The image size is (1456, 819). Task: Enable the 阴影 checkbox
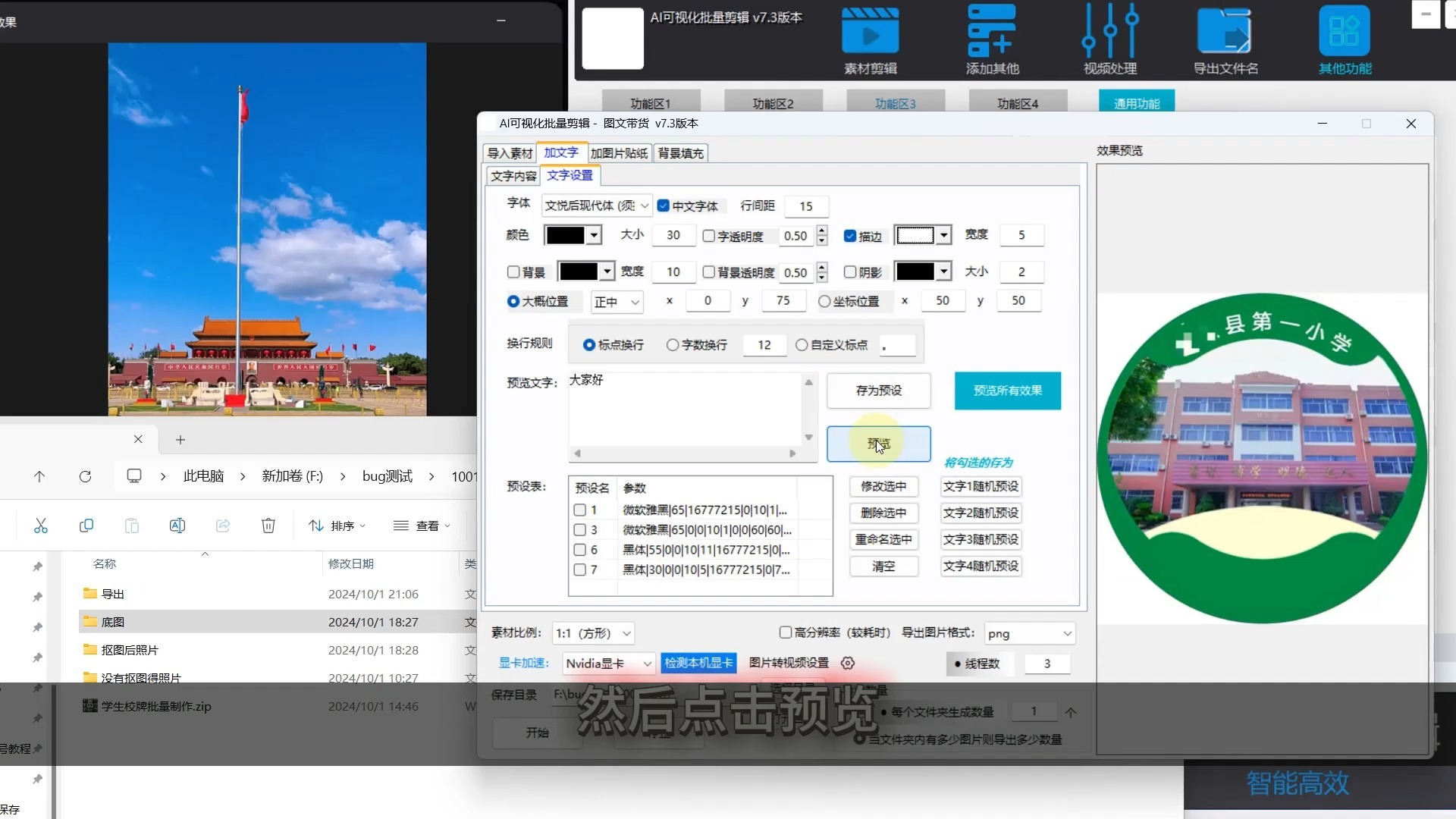850,271
